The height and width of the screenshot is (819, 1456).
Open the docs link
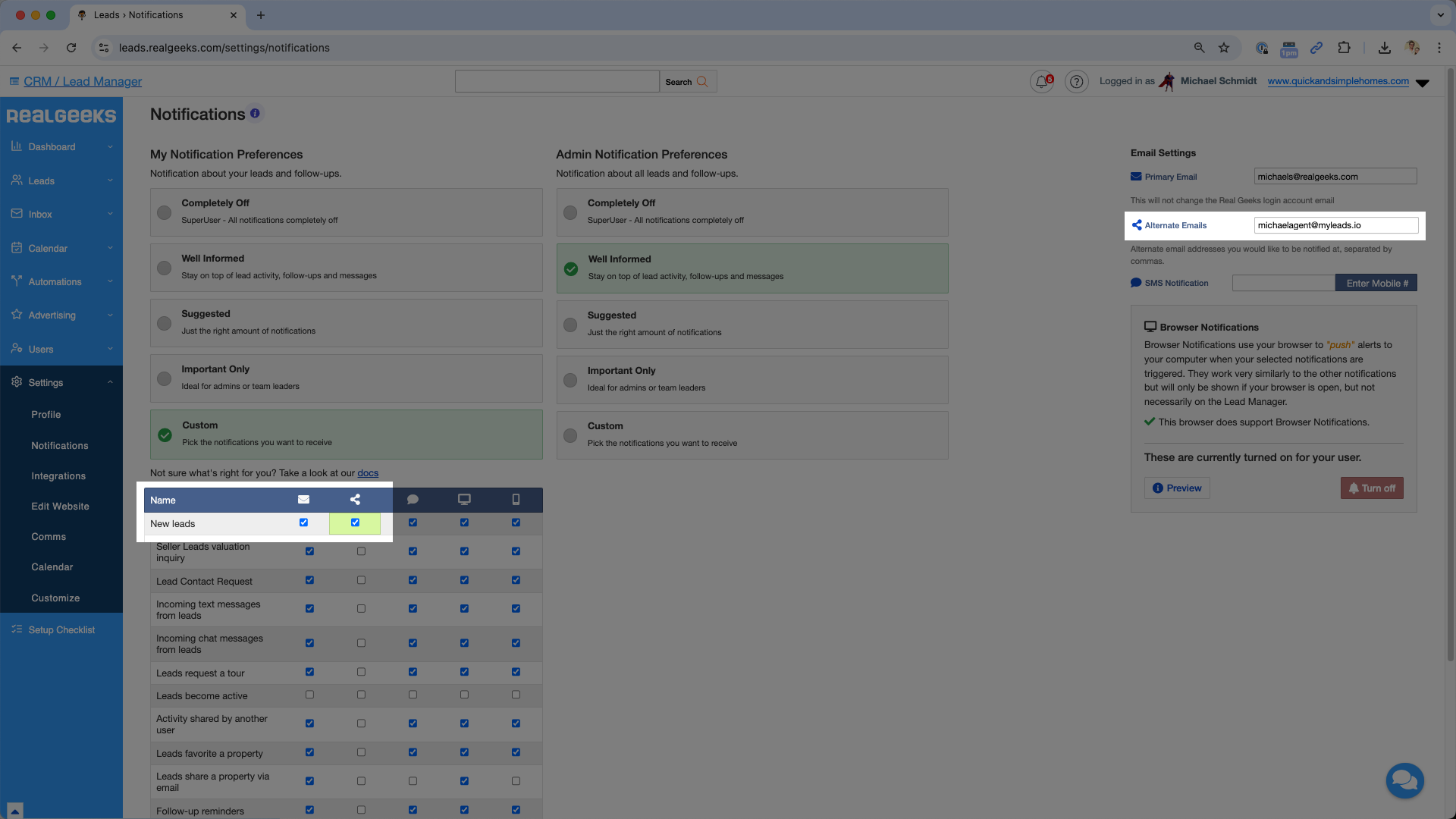(x=368, y=473)
